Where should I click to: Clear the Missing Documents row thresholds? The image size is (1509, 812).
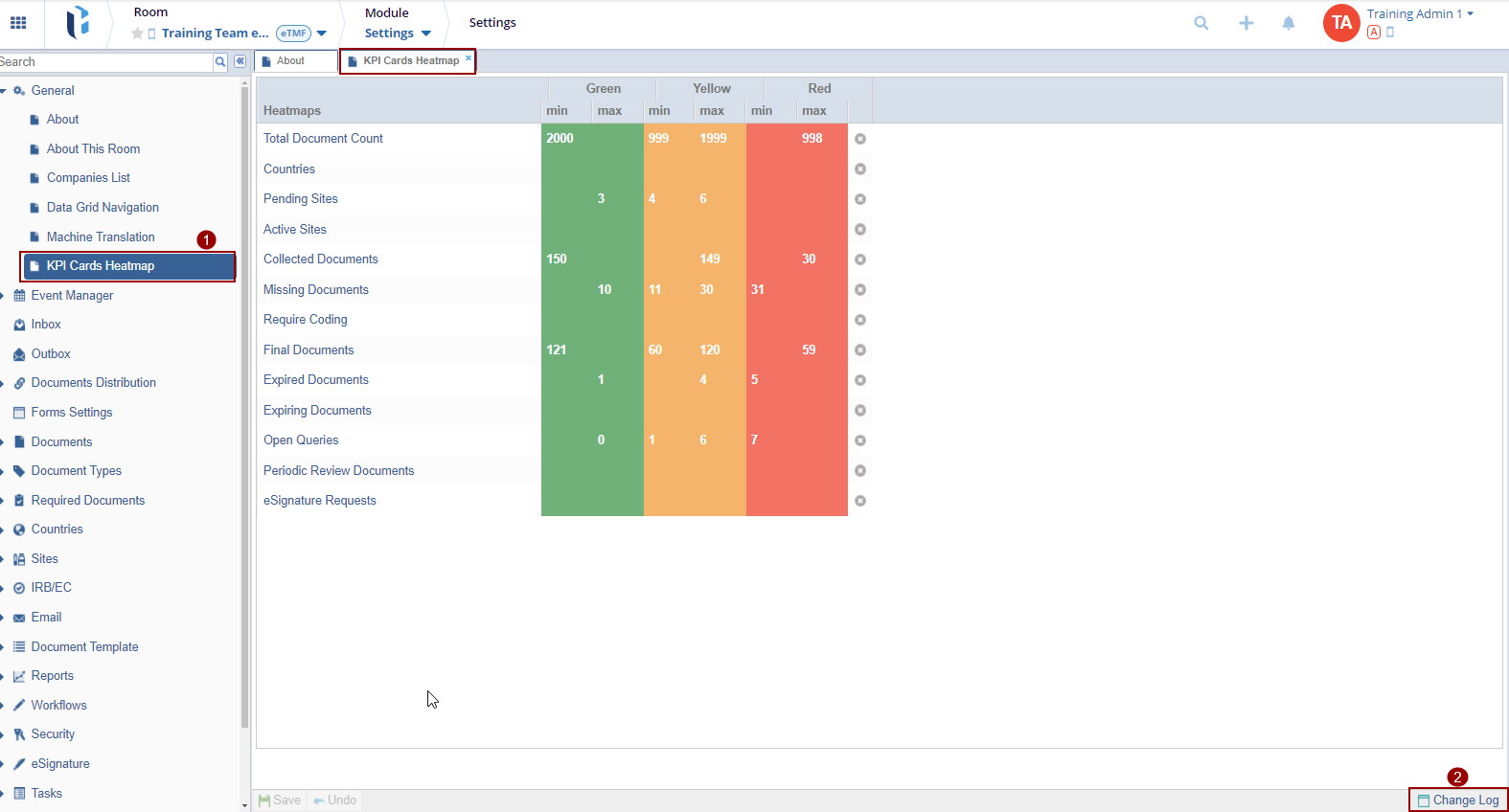coord(860,290)
